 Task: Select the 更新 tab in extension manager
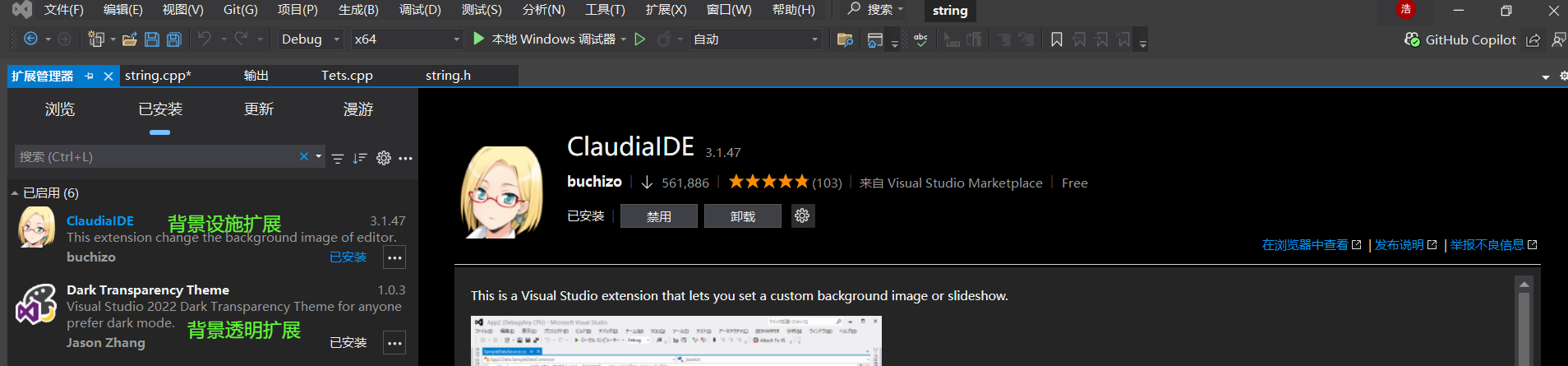259,109
